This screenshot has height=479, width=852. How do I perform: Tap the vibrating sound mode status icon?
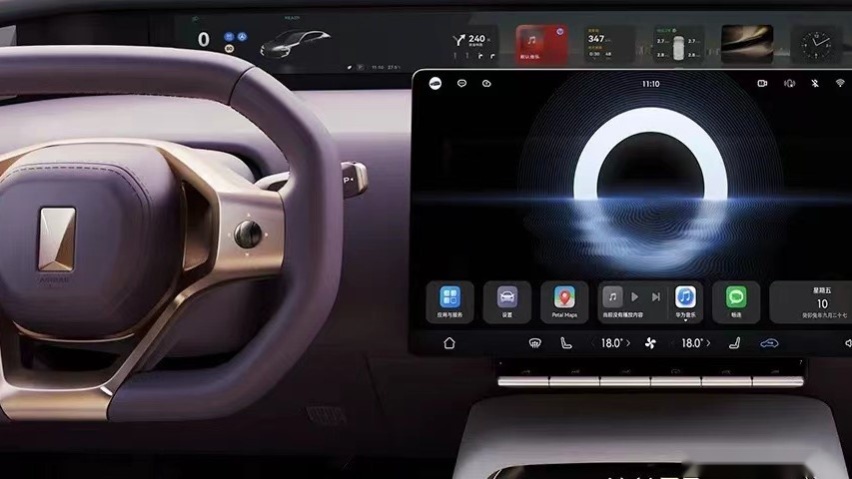pyautogui.click(x=789, y=83)
